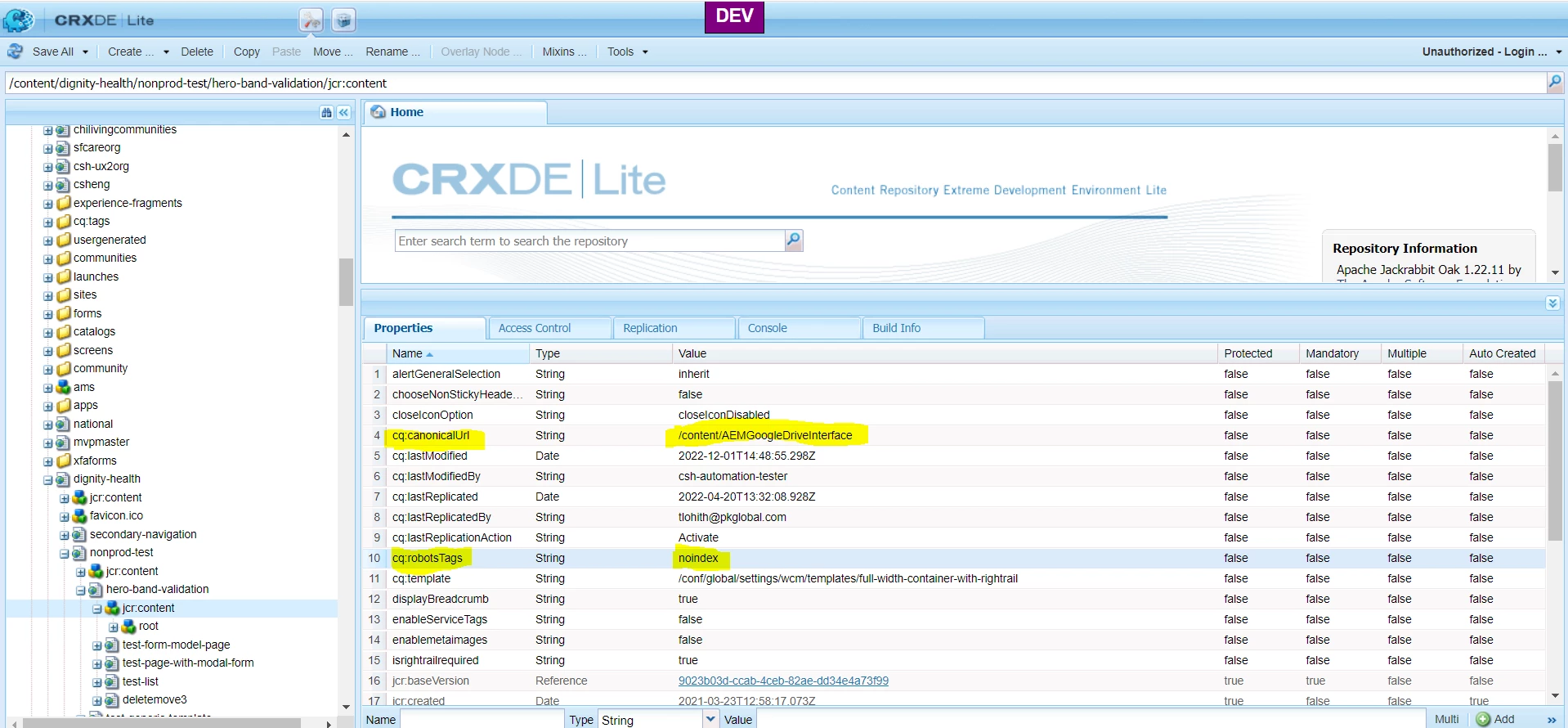
Task: Click the secondary-navigation page icon
Action: pos(79,534)
